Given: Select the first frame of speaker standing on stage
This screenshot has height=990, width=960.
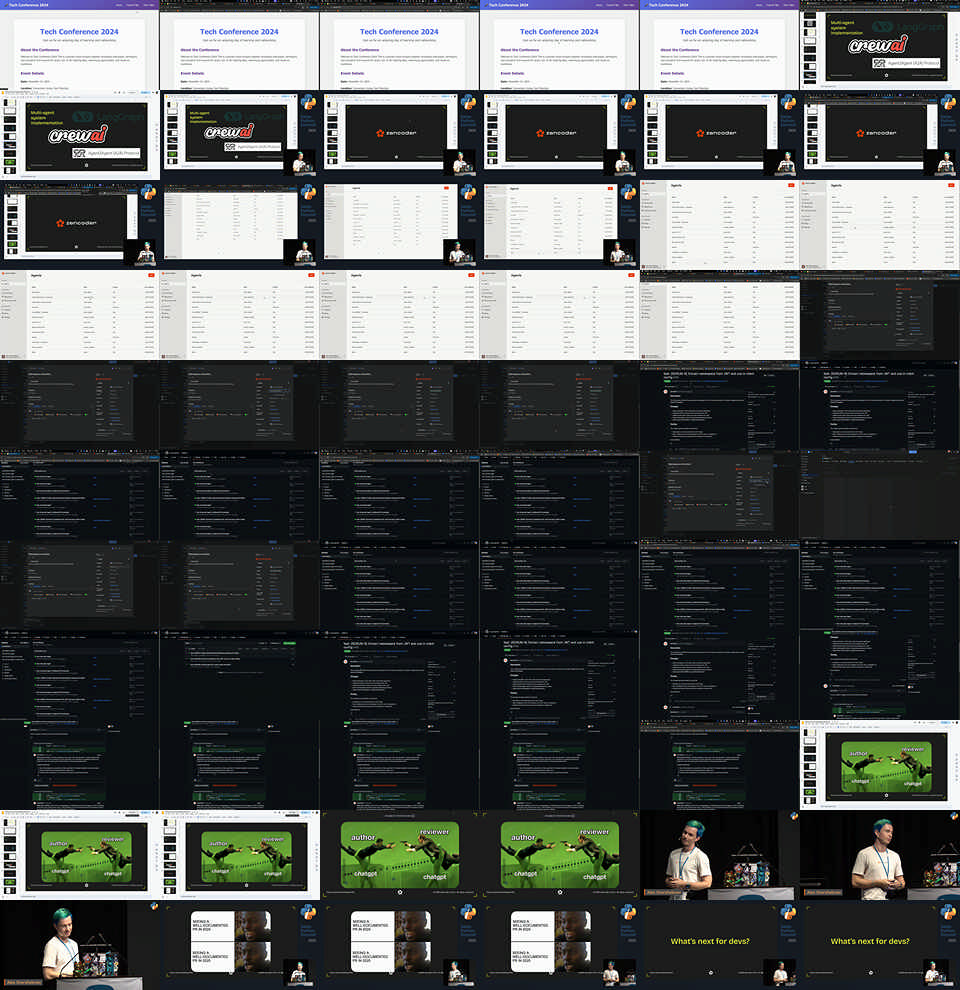Looking at the screenshot, I should coord(720,855).
